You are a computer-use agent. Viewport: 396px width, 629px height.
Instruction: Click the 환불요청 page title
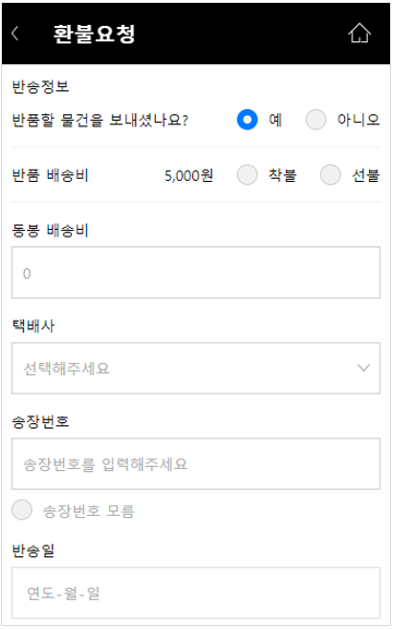tap(94, 34)
